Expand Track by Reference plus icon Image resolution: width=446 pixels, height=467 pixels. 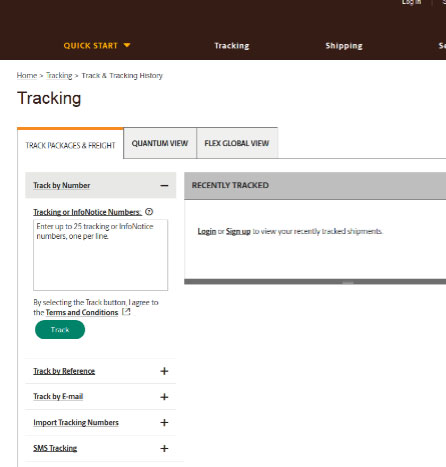pos(164,371)
